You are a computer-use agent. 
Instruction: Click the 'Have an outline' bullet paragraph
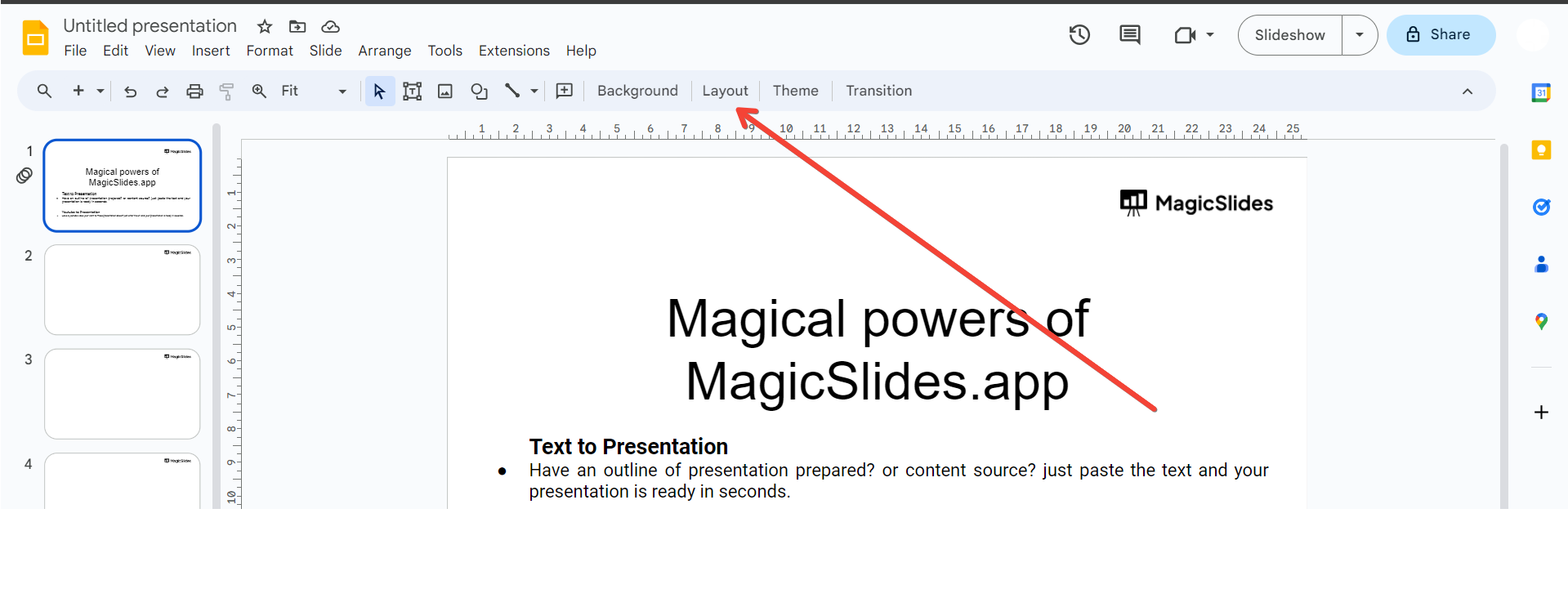[x=899, y=480]
